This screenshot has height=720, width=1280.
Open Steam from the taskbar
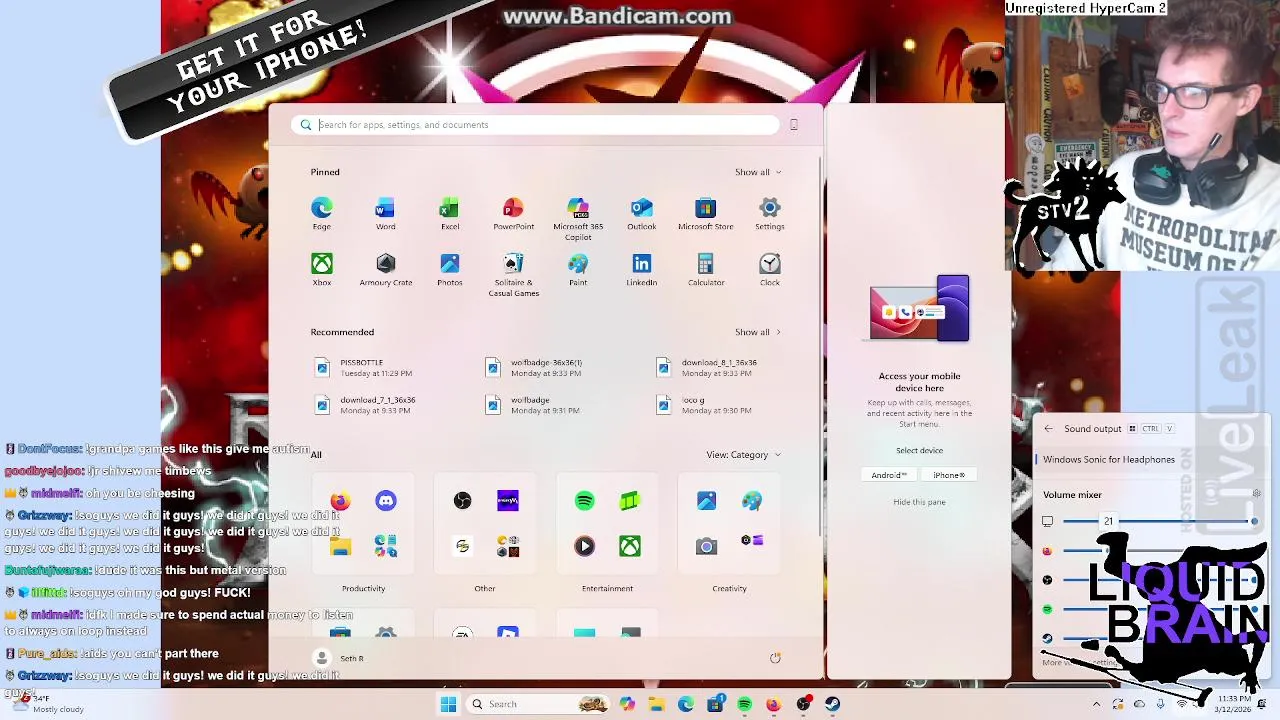832,704
